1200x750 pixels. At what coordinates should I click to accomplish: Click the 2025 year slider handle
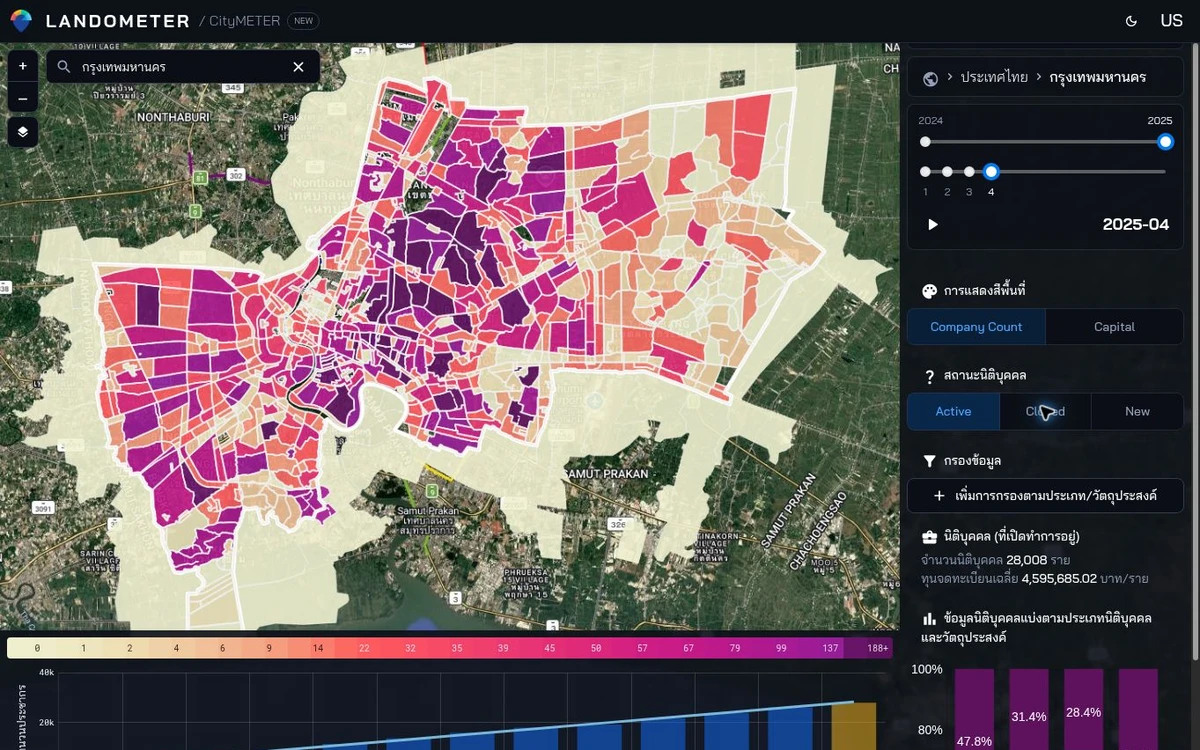[1165, 142]
